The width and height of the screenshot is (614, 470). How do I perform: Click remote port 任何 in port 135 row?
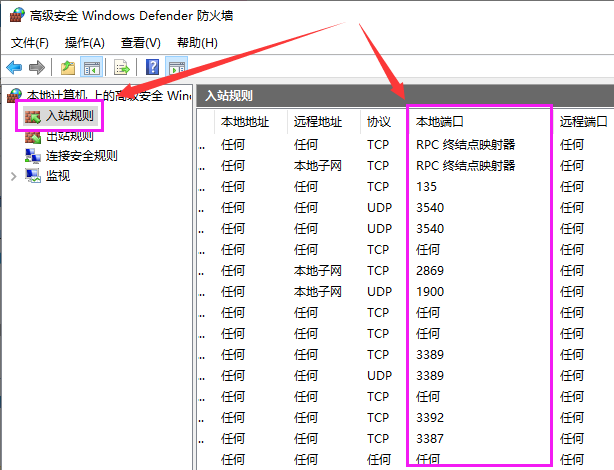(x=572, y=186)
